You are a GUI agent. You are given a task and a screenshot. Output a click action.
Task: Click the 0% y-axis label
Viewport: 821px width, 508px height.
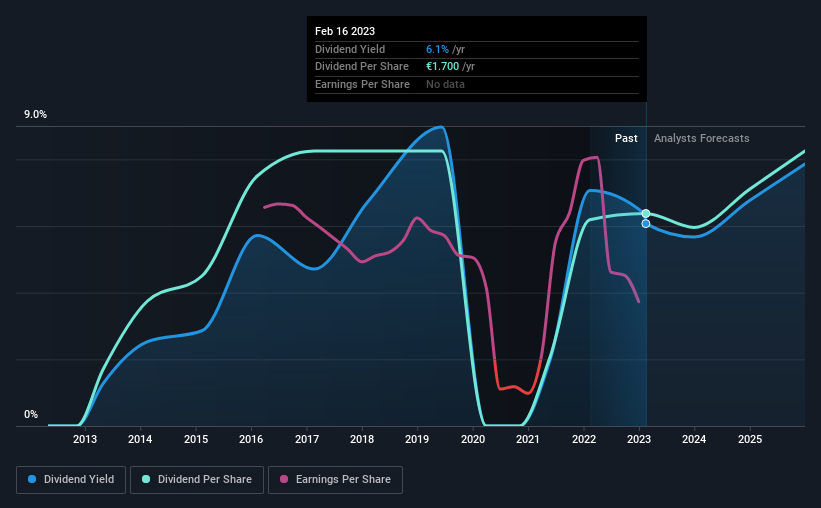31,414
